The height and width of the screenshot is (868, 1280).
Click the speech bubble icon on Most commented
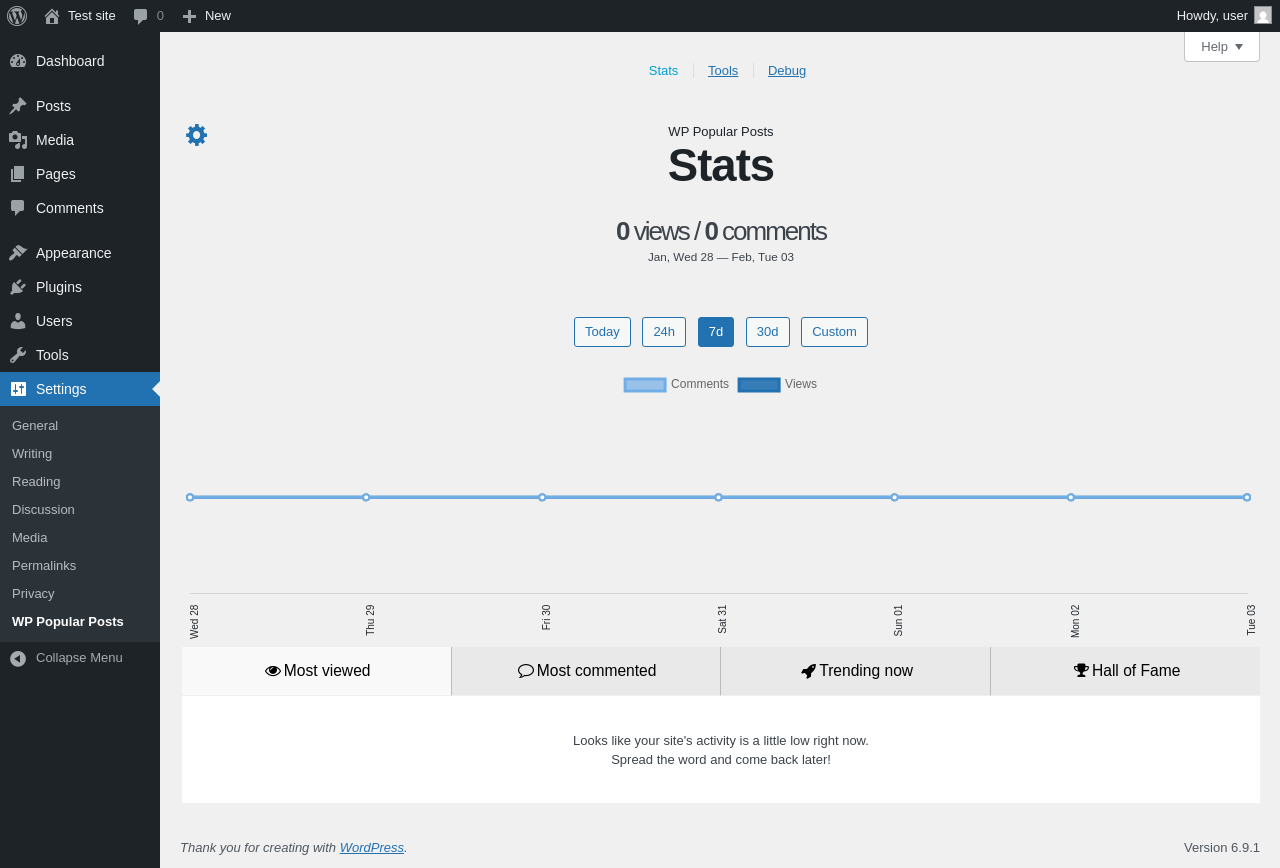[526, 671]
